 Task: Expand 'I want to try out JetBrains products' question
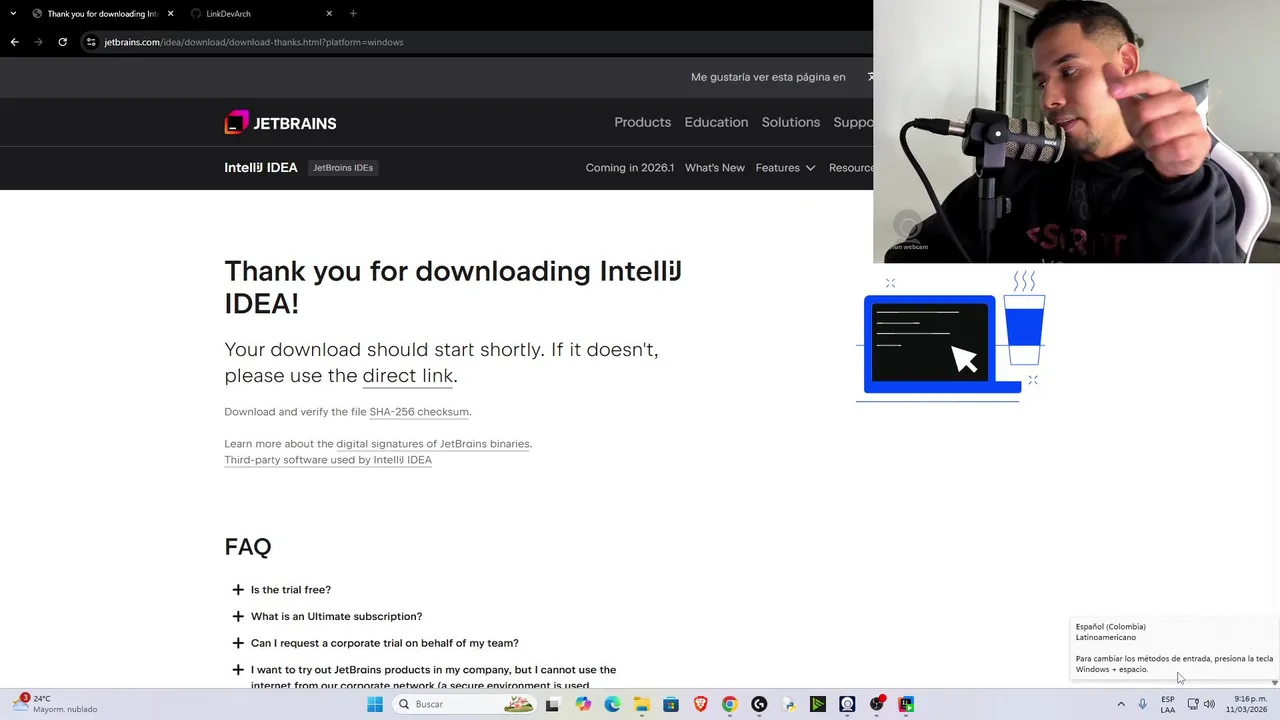point(424,677)
